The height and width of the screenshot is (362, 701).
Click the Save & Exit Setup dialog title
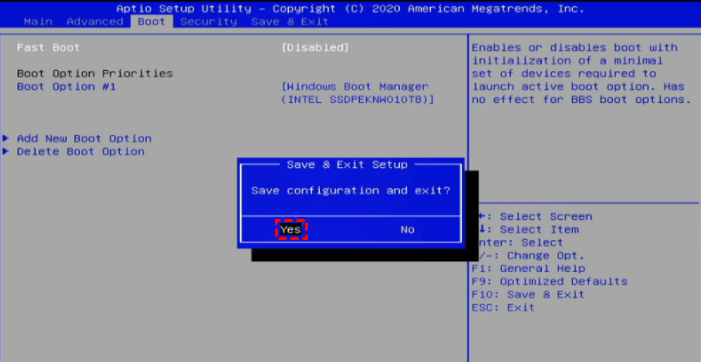click(347, 164)
